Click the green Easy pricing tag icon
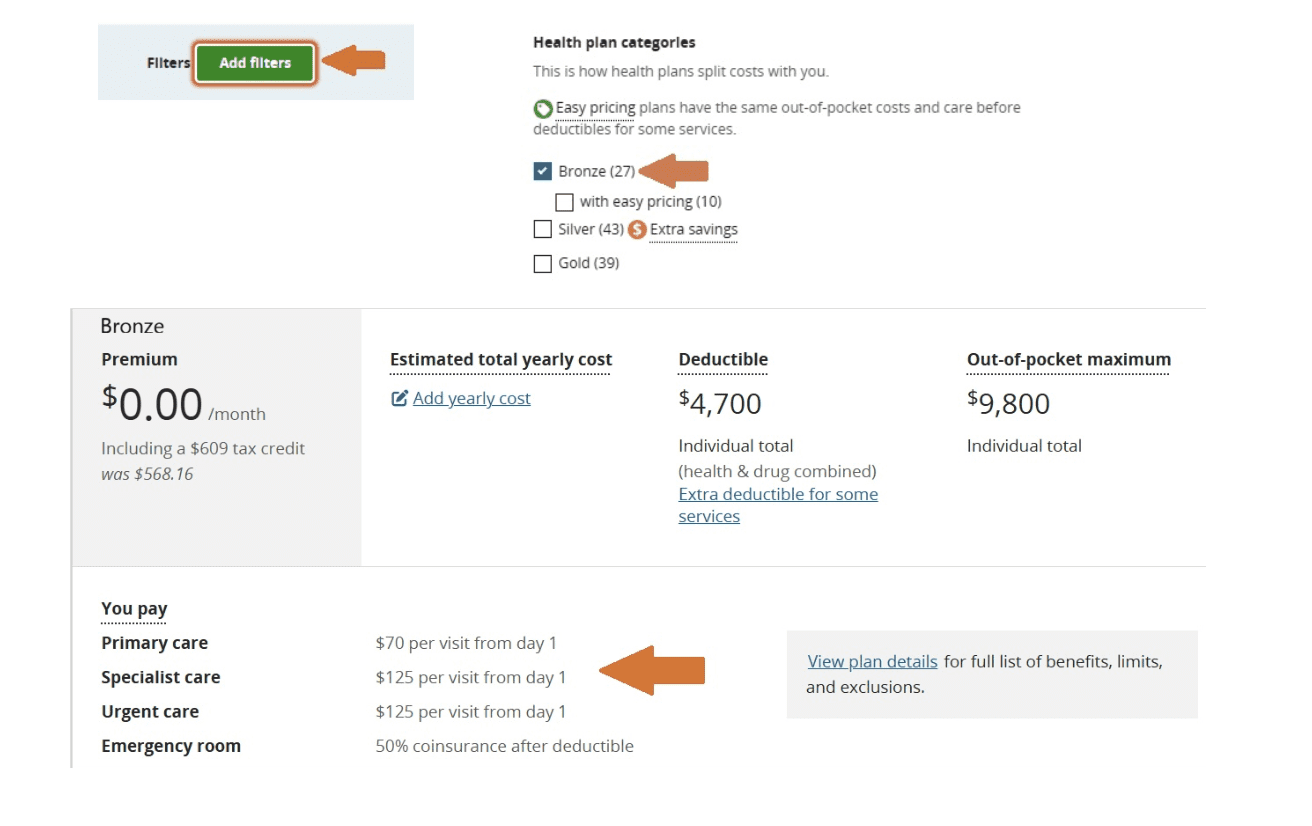Screen dimensions: 1312x826 [543, 109]
